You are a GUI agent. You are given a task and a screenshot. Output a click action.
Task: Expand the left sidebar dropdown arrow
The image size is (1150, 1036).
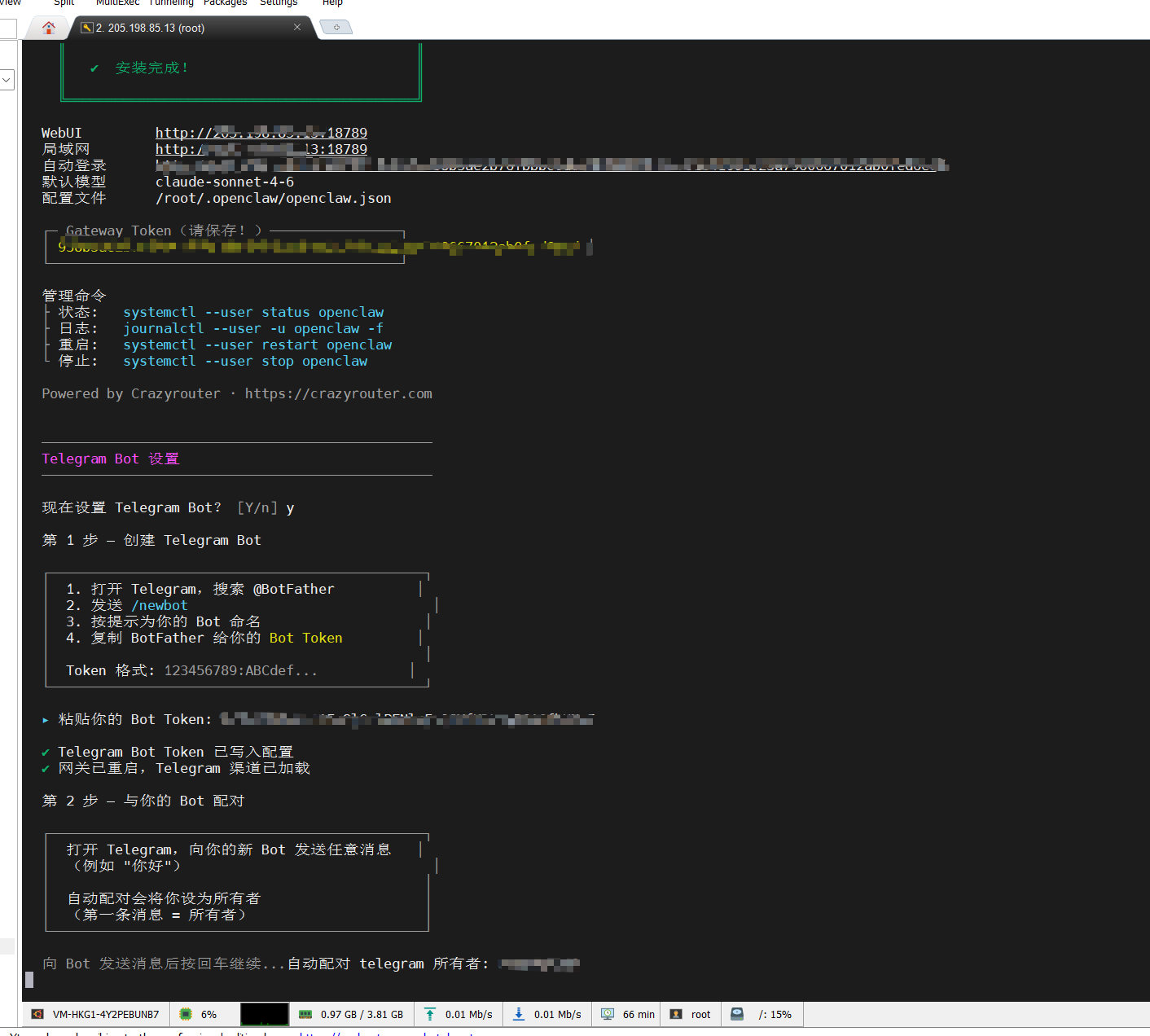point(7,80)
